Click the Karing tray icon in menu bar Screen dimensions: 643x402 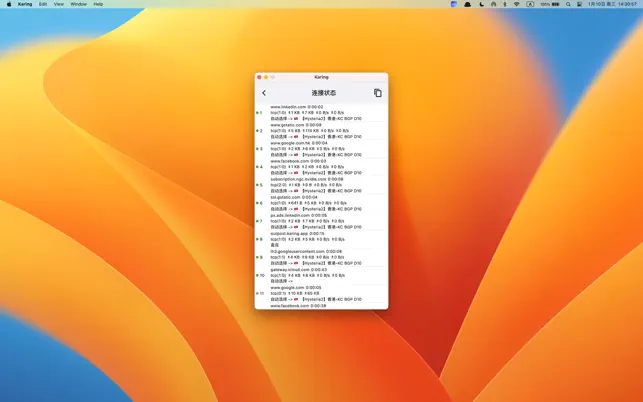tap(454, 4)
